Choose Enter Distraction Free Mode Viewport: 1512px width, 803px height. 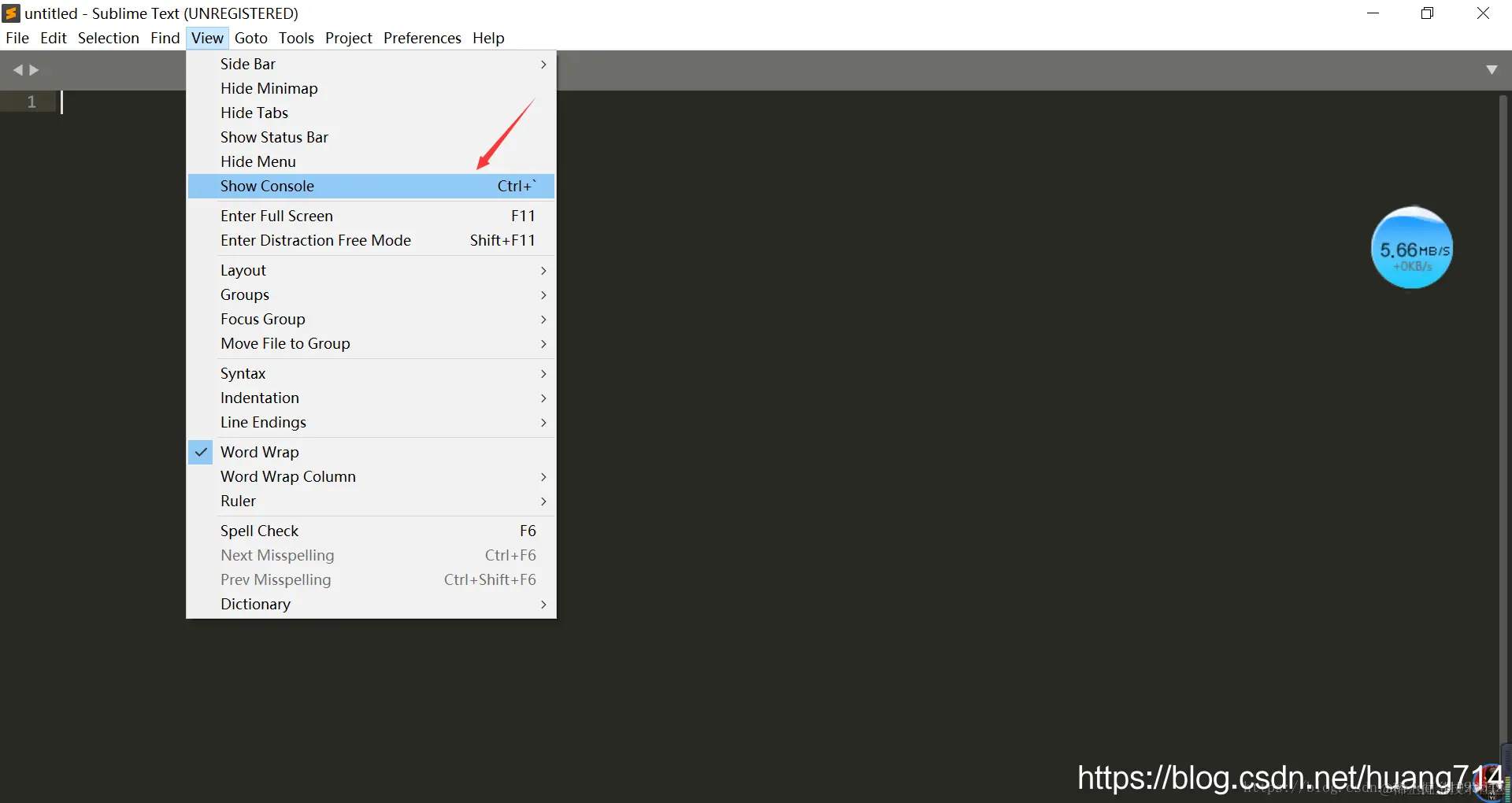pos(371,240)
